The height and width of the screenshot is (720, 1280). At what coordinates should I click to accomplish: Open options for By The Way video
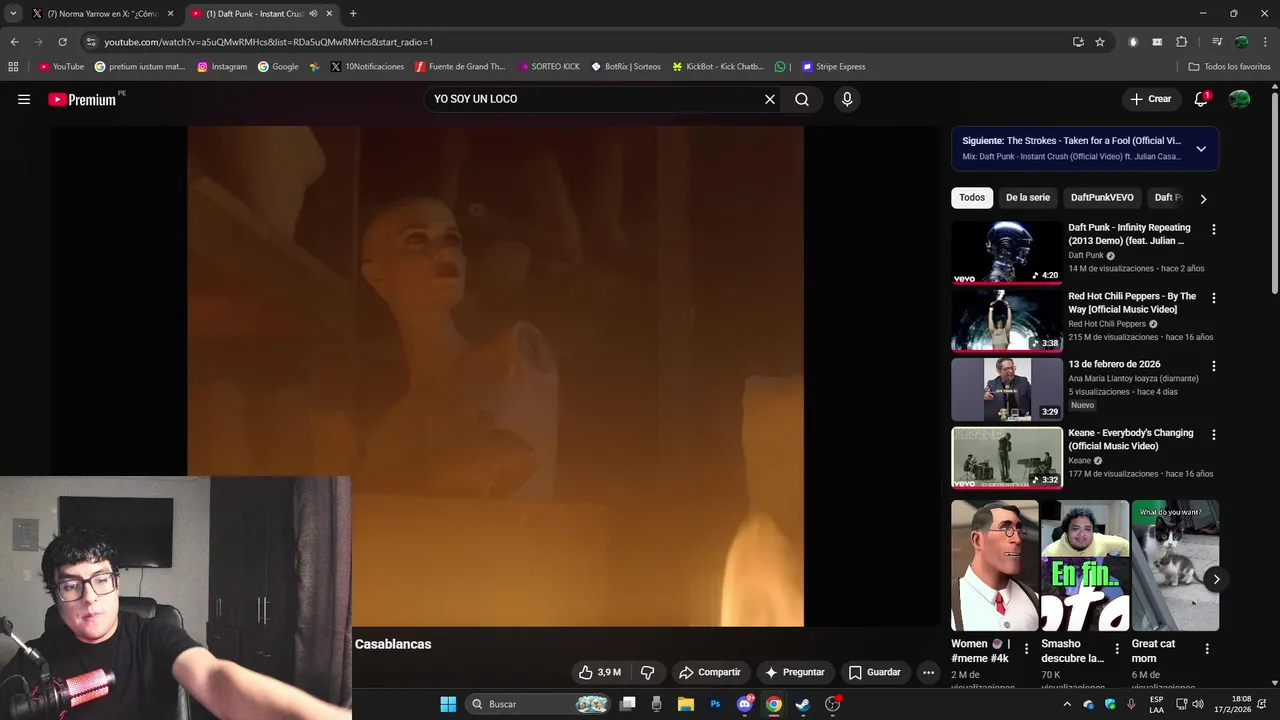tap(1214, 298)
